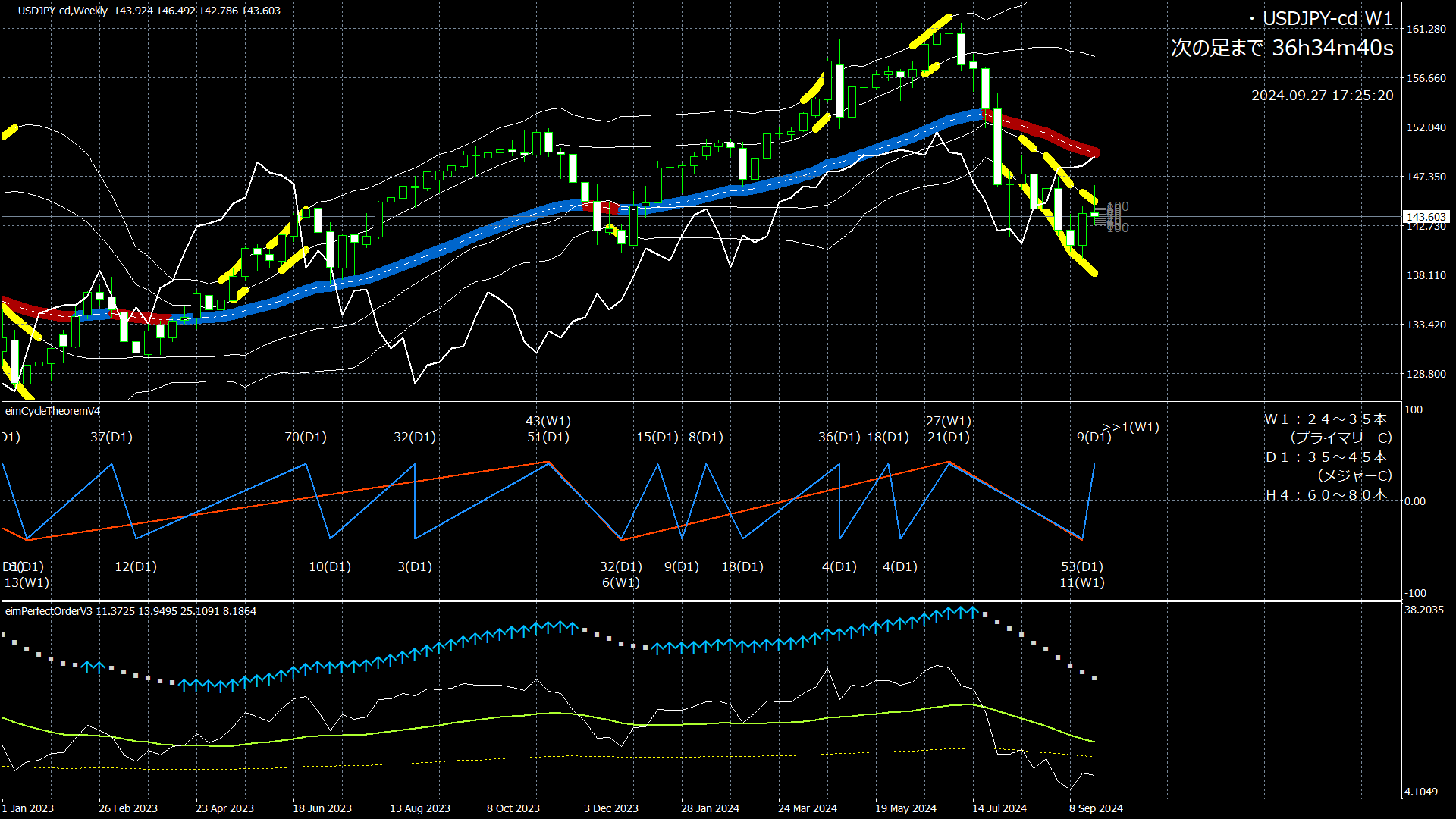Viewport: 1456px width, 819px height.
Task: Click the 38.2035 scale value in PerfectOrder pane
Action: point(1424,610)
